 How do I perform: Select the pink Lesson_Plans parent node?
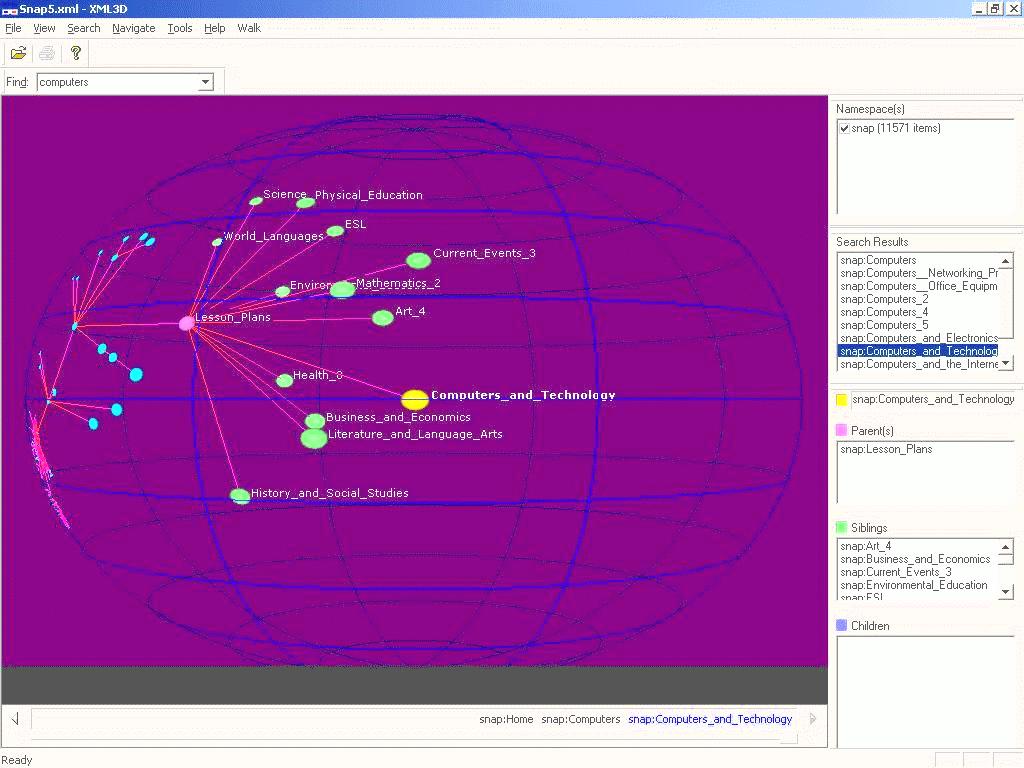(x=186, y=323)
